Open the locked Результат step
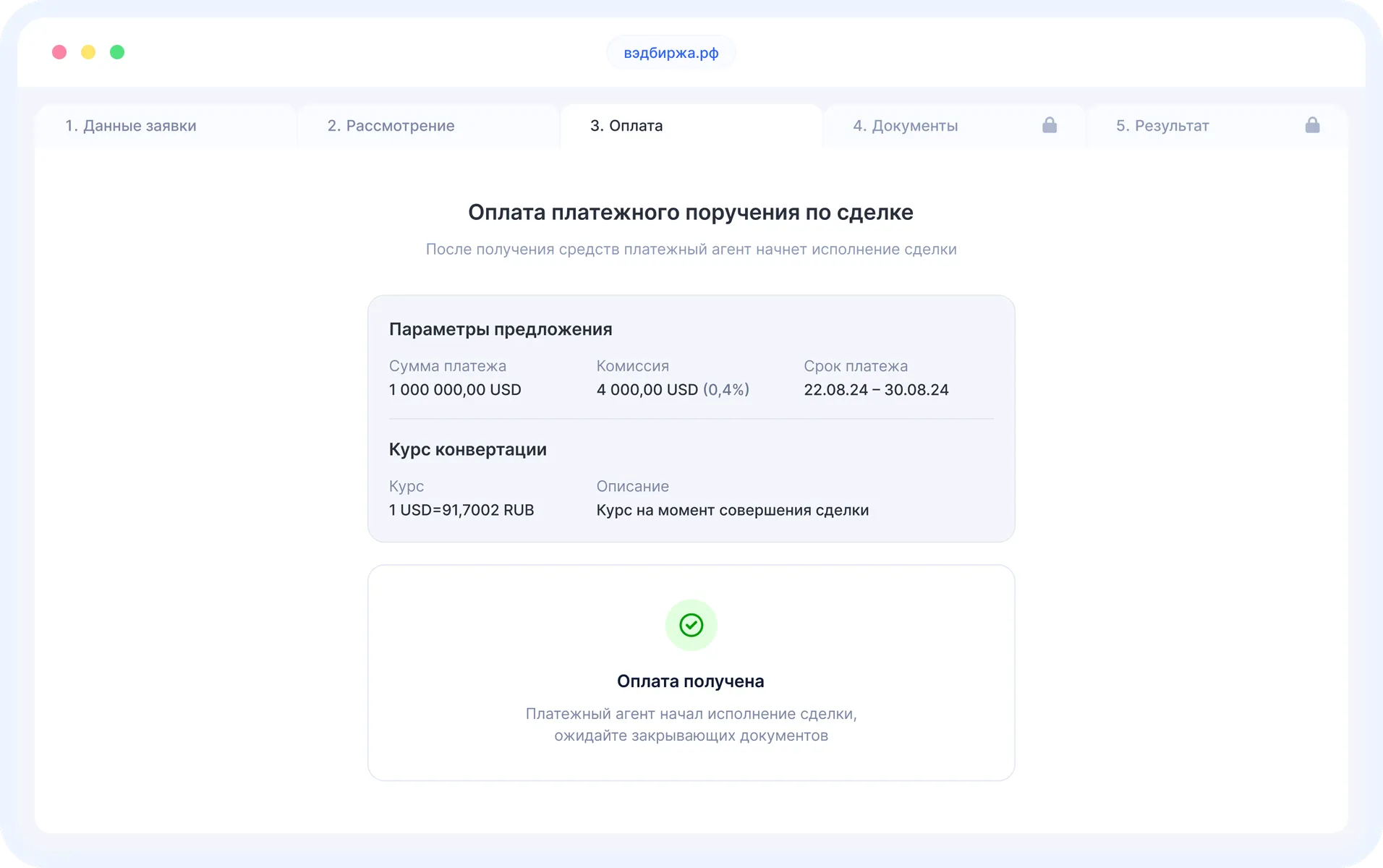Viewport: 1383px width, 868px height. pyautogui.click(x=1162, y=125)
